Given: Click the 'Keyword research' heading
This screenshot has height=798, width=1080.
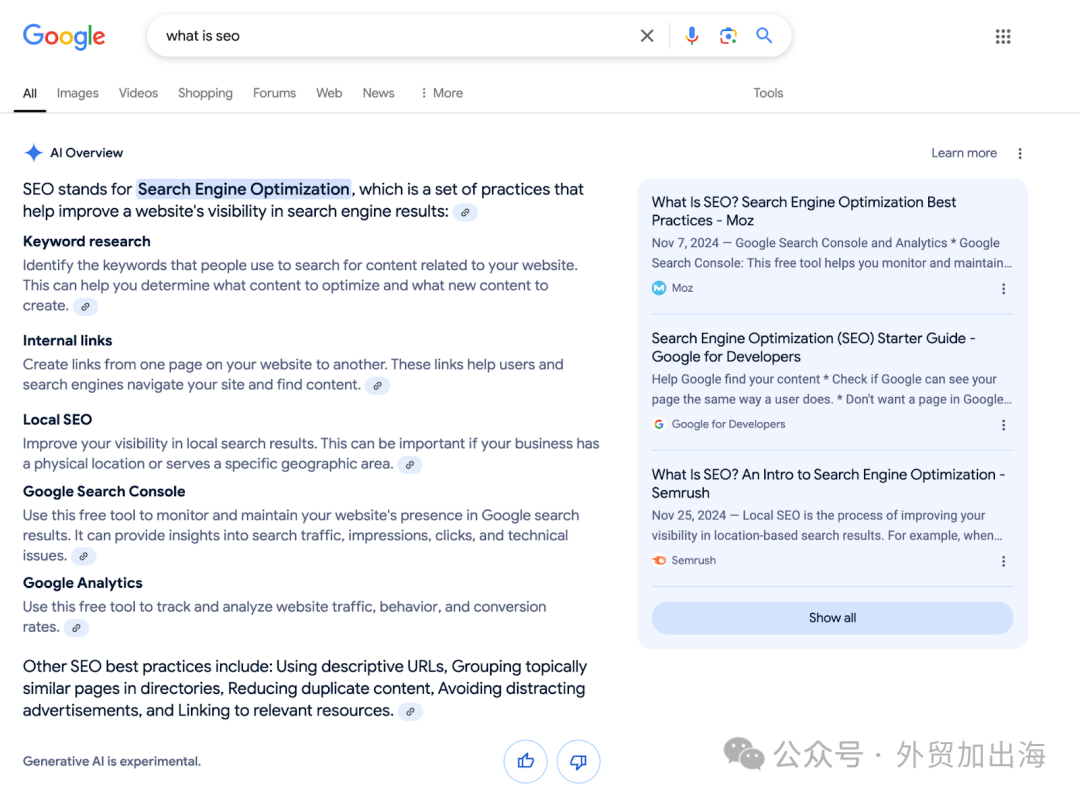Looking at the screenshot, I should tap(87, 242).
